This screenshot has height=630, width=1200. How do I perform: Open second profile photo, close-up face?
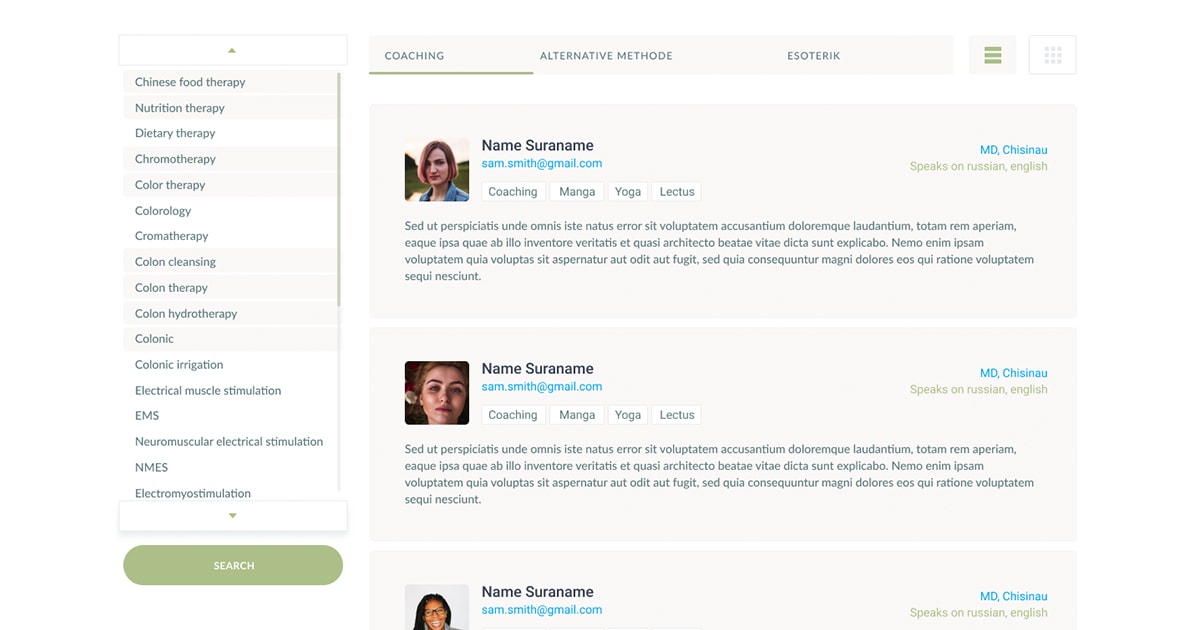[437, 393]
